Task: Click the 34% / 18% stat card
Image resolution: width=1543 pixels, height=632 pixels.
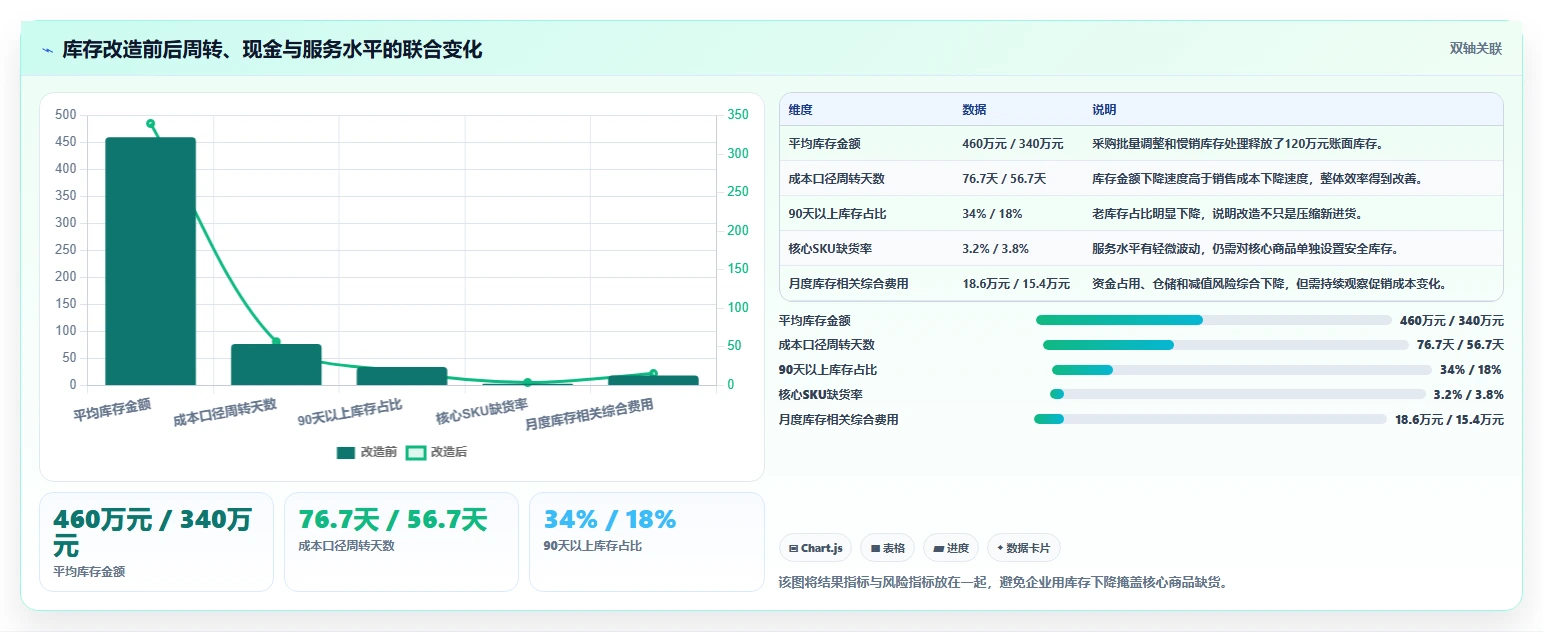Action: tap(646, 542)
